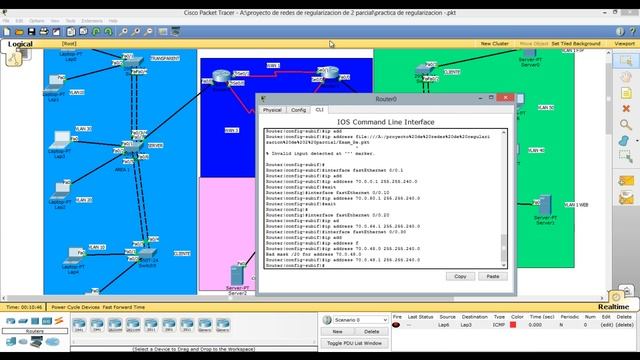Viewport: 640px width, 360px height.
Task: Open the Edit menu
Action: pyautogui.click(x=19, y=20)
